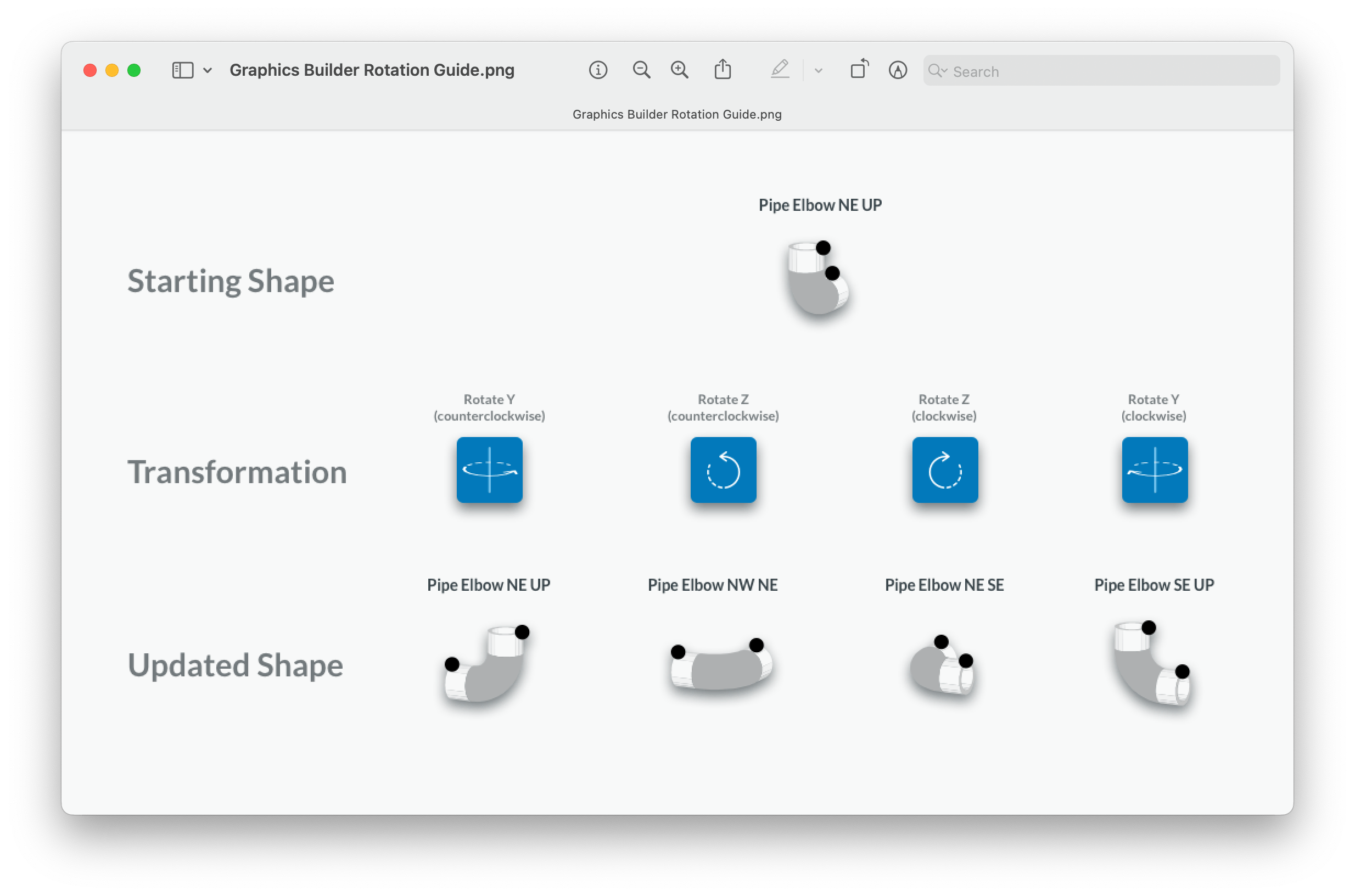Click the Rotate image icon
Image resolution: width=1355 pixels, height=896 pixels.
coord(859,69)
